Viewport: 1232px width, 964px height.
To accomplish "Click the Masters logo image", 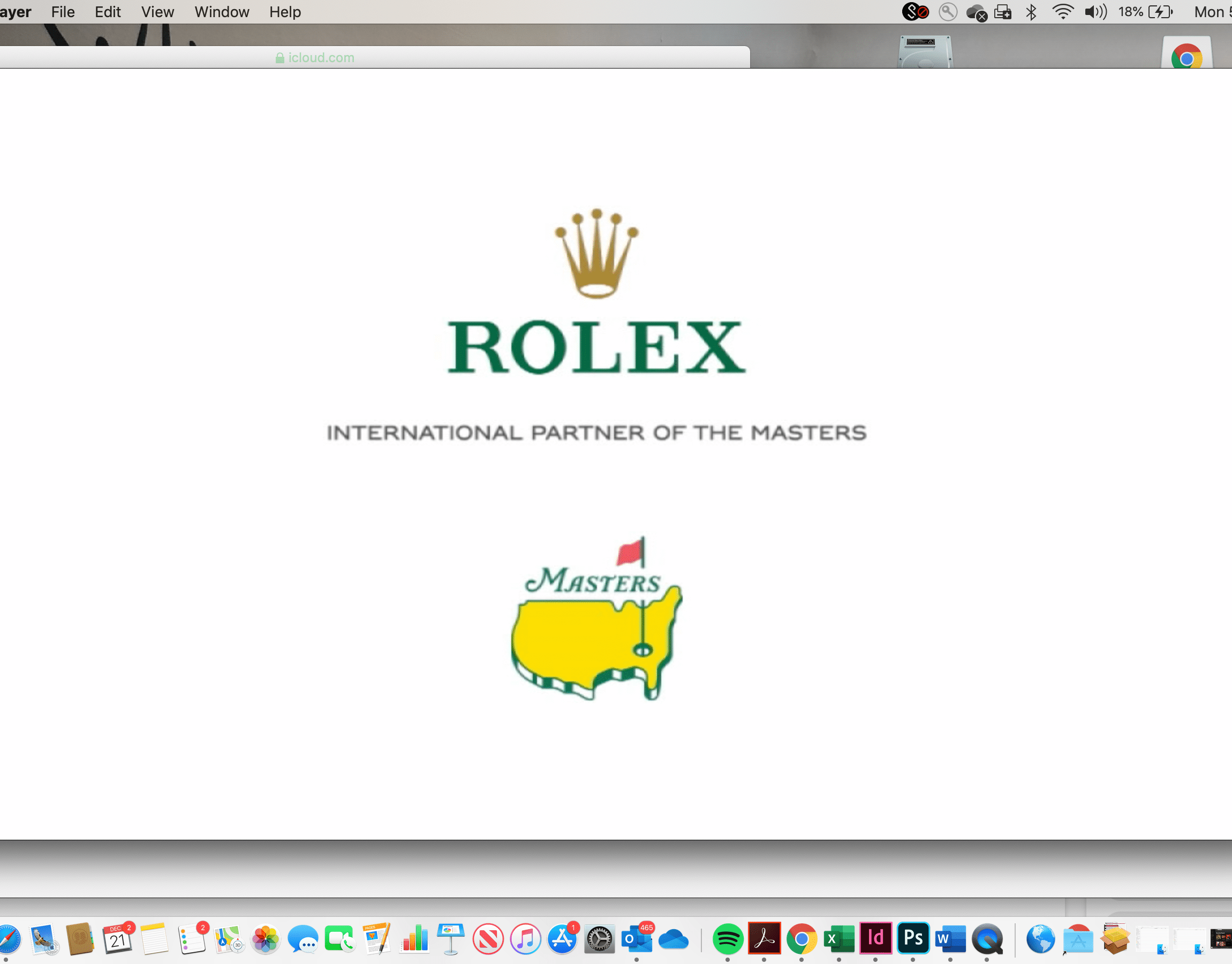I will pos(597,618).
